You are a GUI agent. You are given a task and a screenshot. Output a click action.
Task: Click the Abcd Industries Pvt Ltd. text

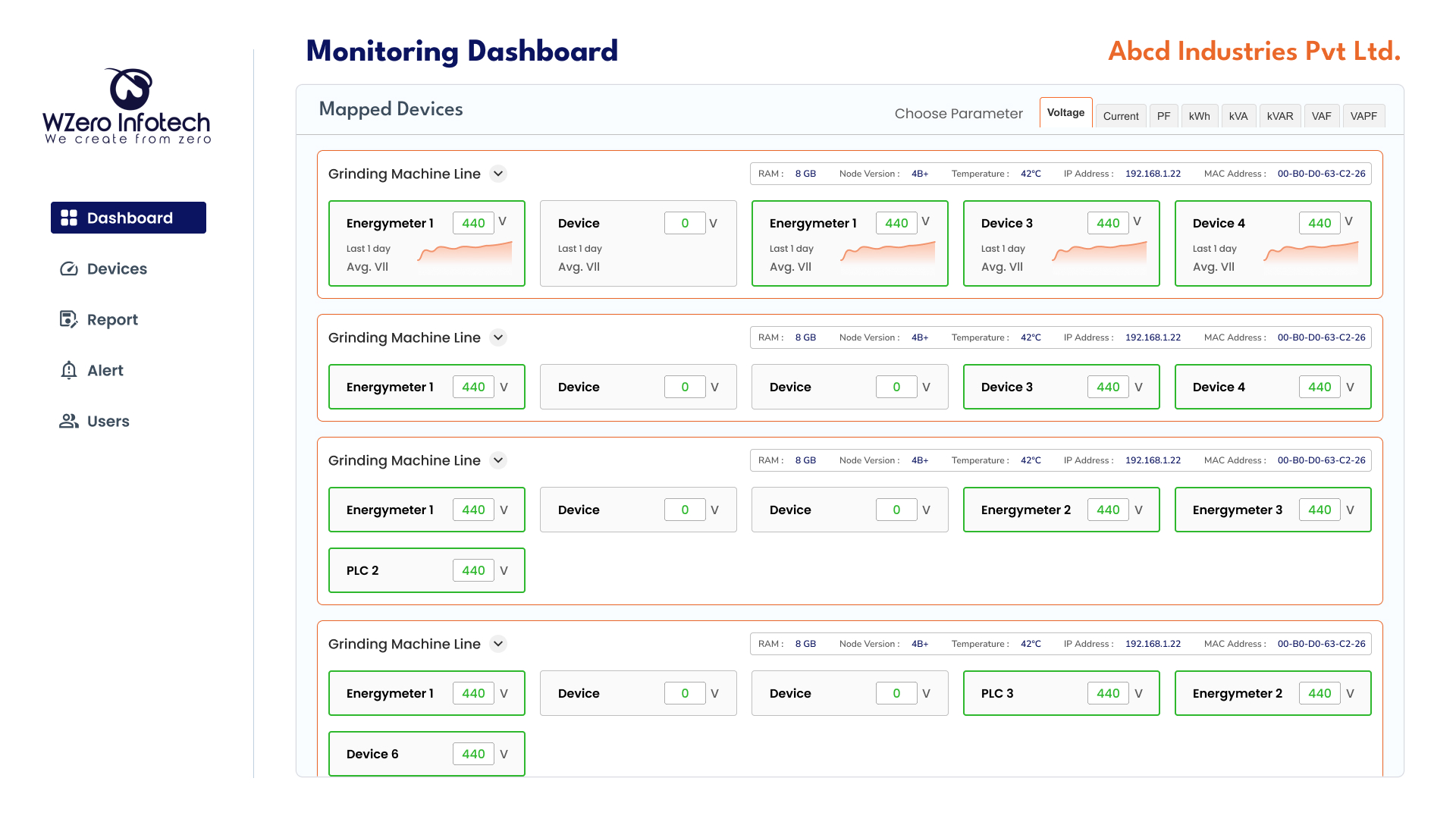coord(1254,52)
